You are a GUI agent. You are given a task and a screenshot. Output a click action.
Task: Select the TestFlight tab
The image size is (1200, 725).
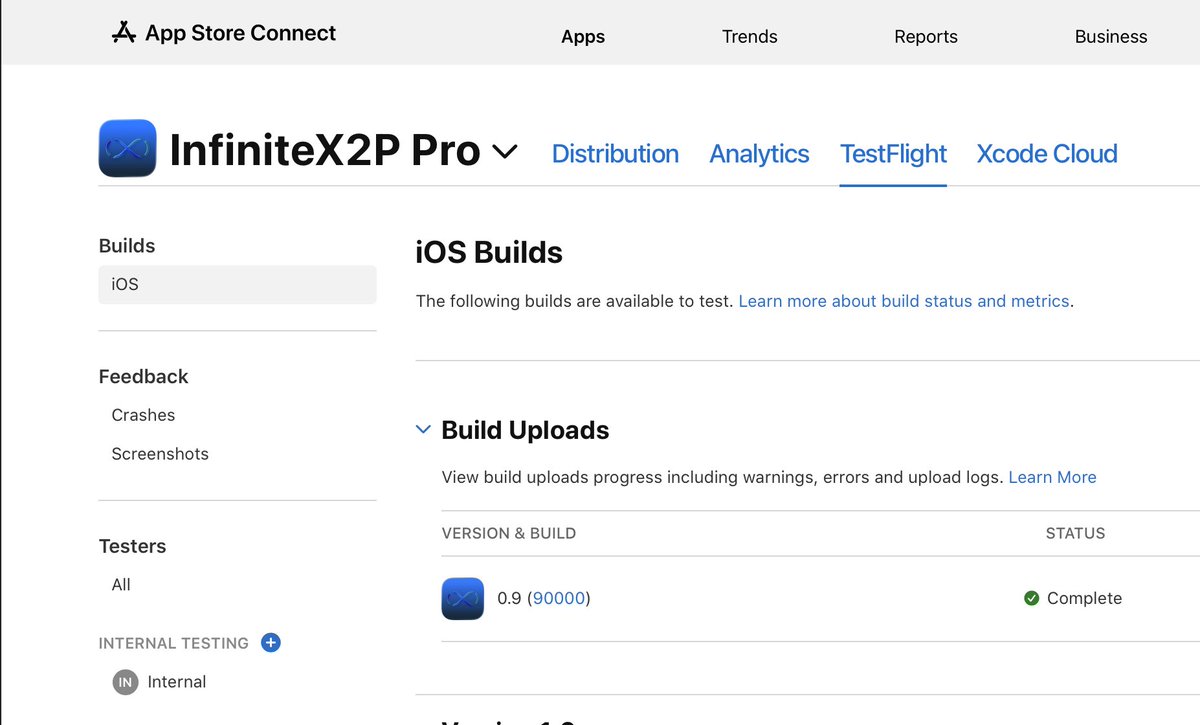(x=893, y=153)
